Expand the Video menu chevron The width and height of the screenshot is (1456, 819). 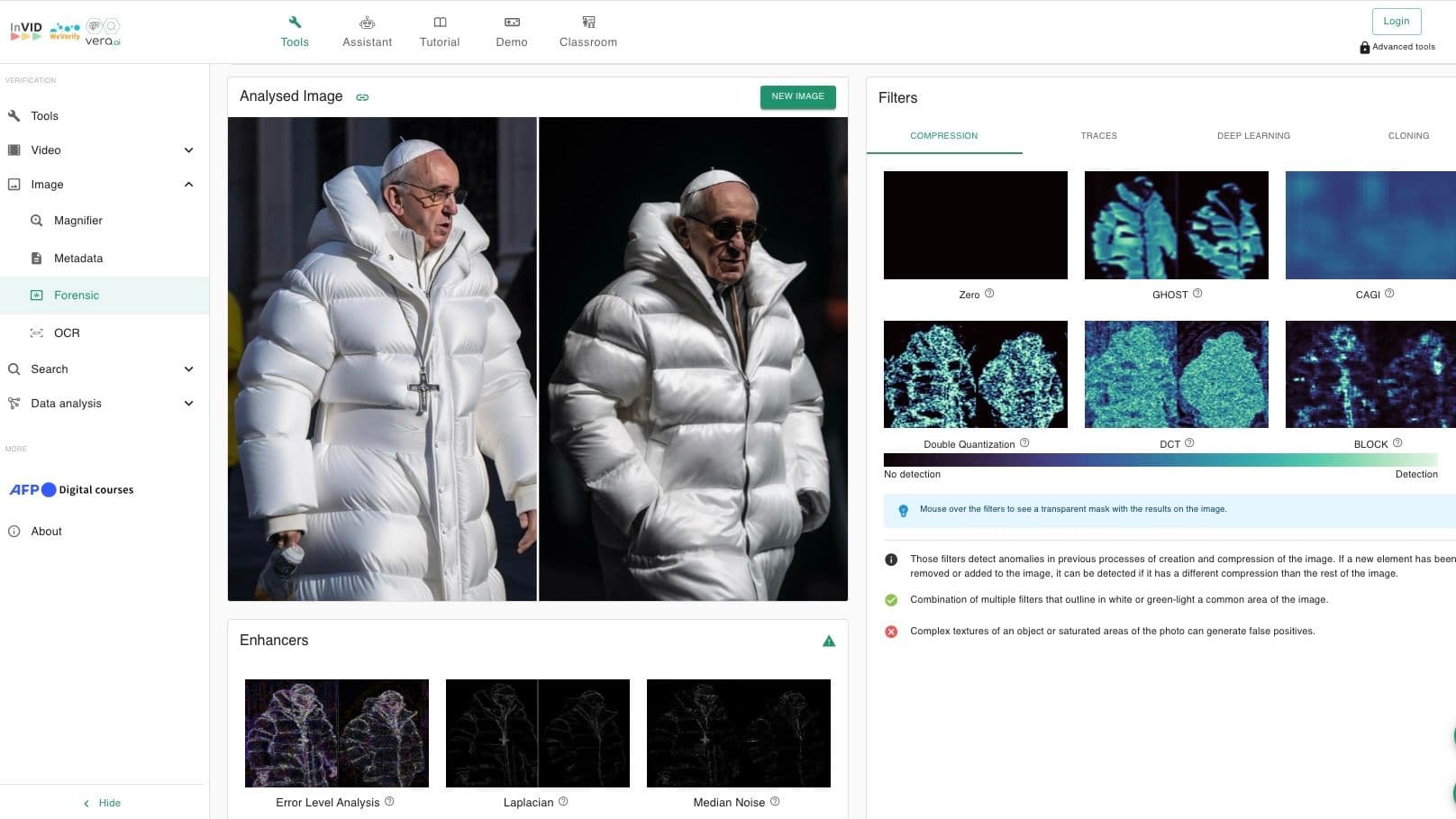click(x=188, y=150)
